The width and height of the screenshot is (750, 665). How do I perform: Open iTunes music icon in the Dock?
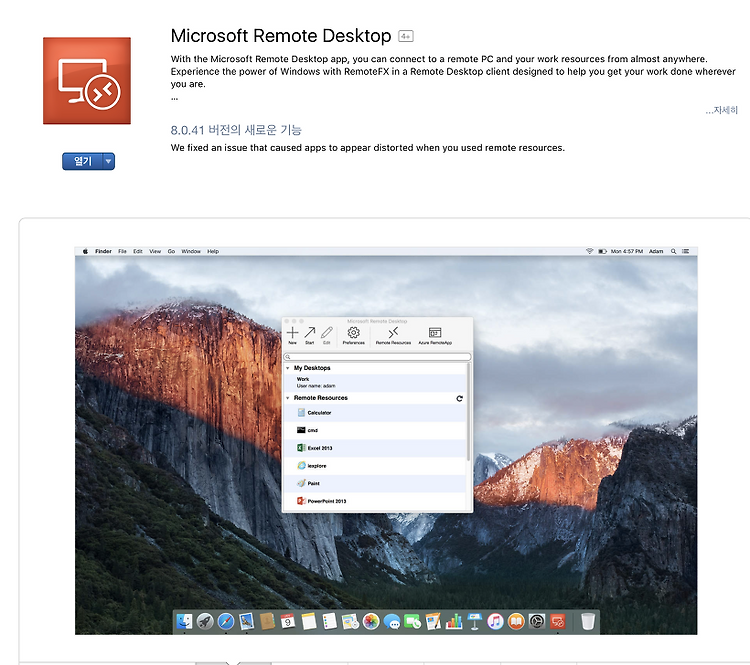[x=496, y=621]
